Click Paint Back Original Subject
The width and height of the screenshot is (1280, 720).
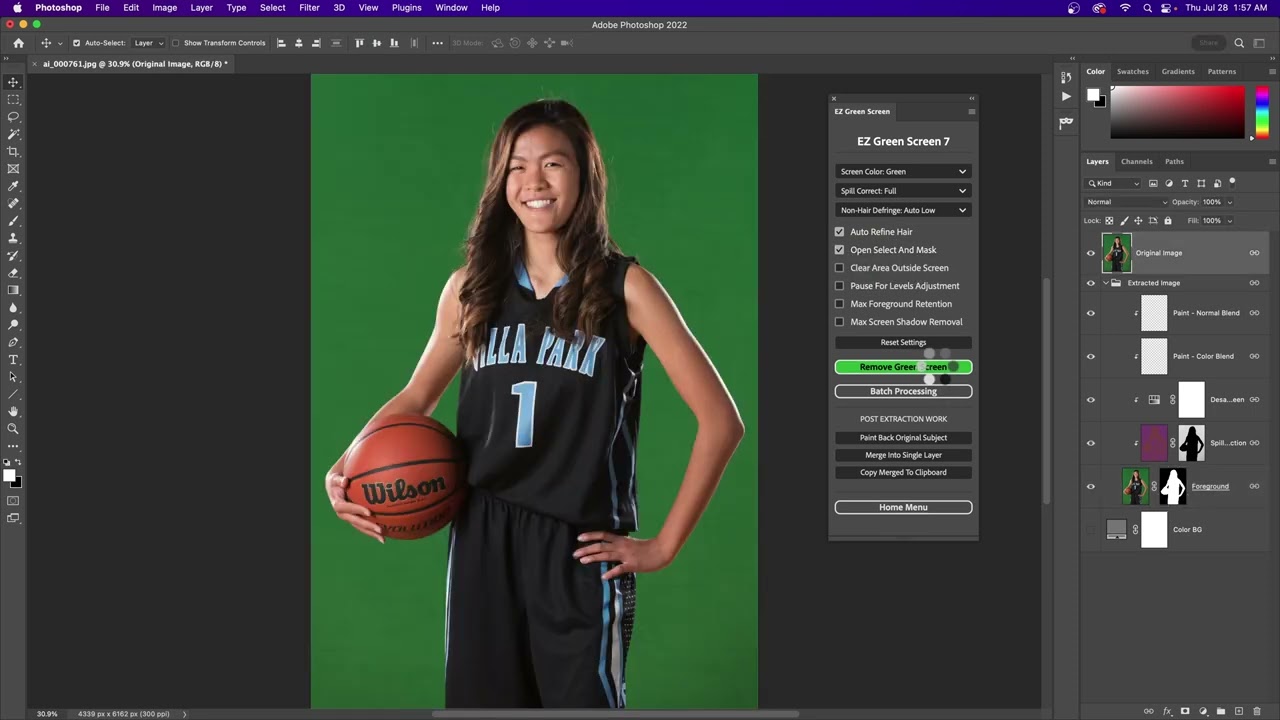tap(903, 438)
